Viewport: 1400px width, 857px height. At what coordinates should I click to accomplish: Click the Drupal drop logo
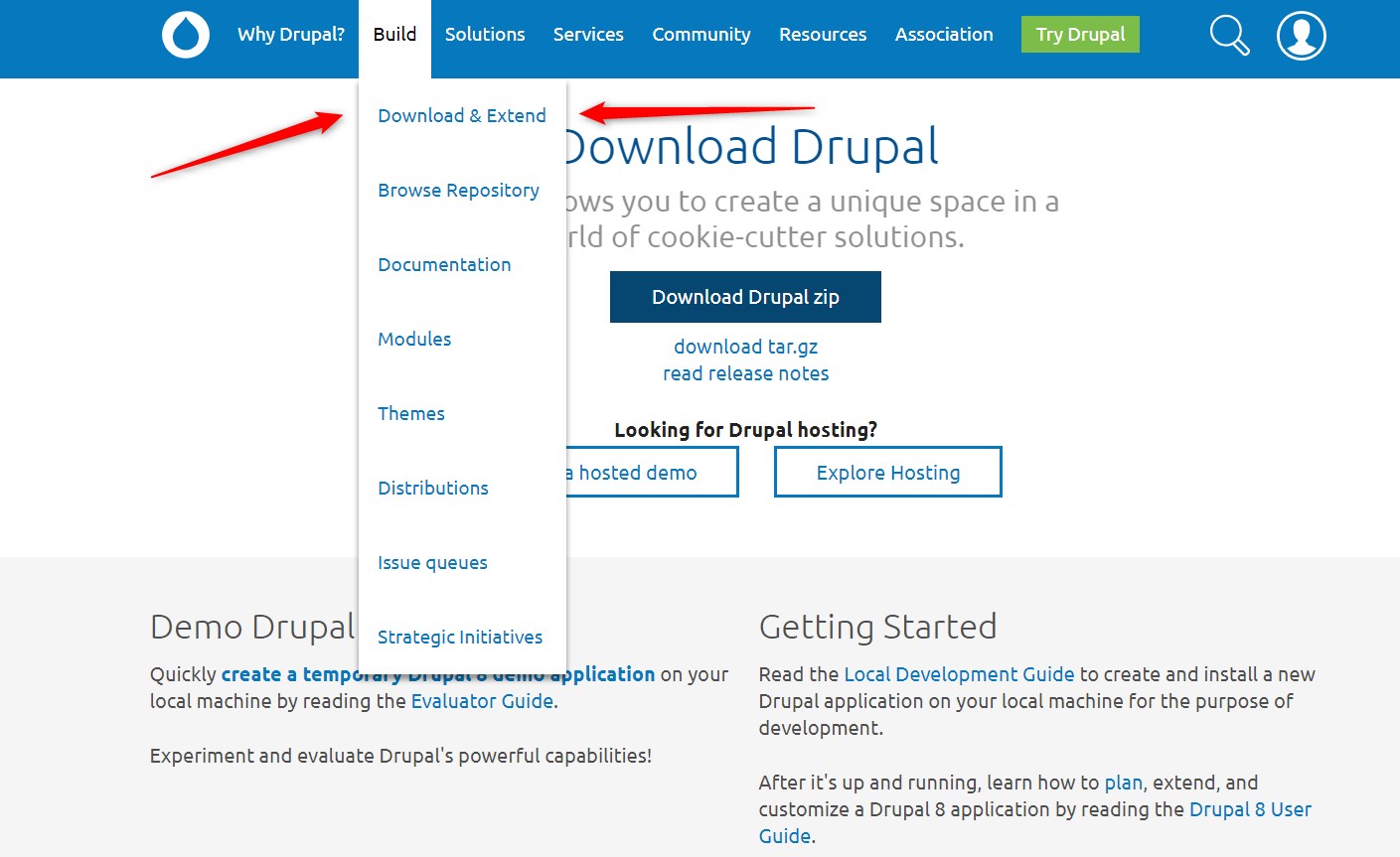(x=186, y=35)
